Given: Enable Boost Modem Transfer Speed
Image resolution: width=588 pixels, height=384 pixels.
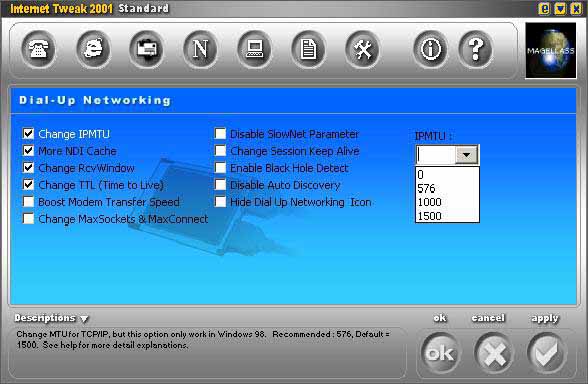Looking at the screenshot, I should 28,202.
